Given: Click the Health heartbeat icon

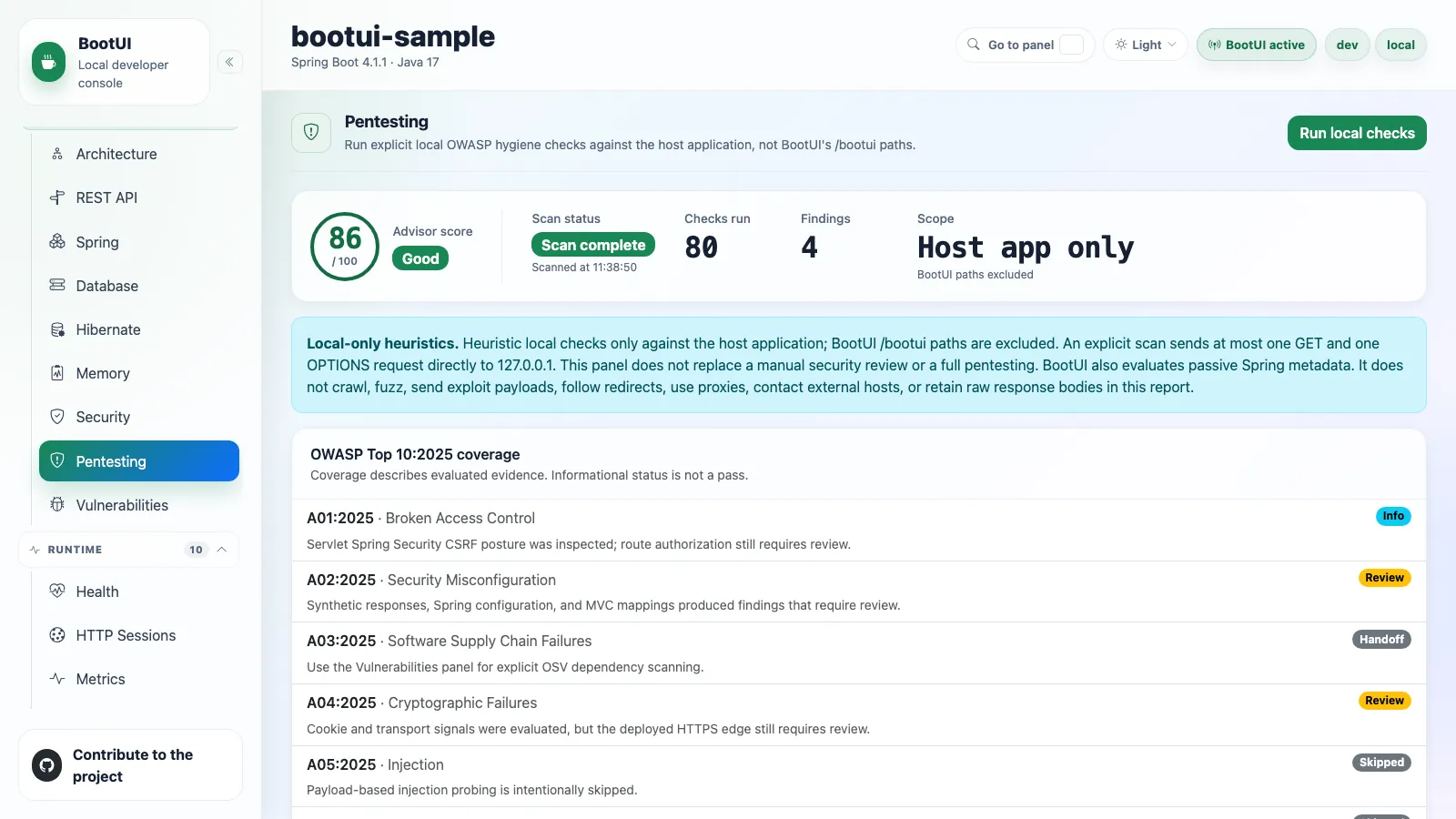Looking at the screenshot, I should click(x=57, y=591).
